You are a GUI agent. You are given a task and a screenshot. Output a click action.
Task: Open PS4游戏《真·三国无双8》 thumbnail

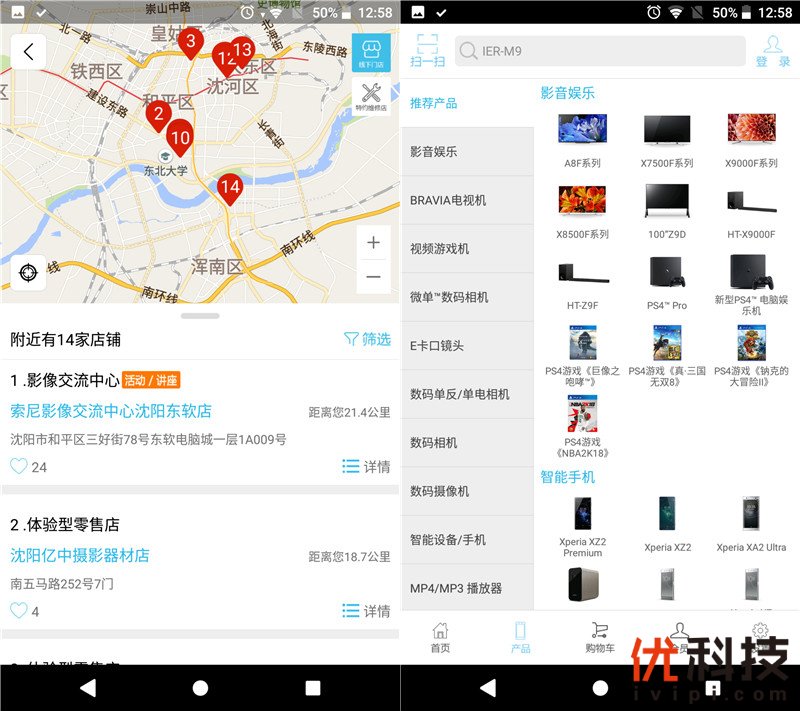click(667, 343)
